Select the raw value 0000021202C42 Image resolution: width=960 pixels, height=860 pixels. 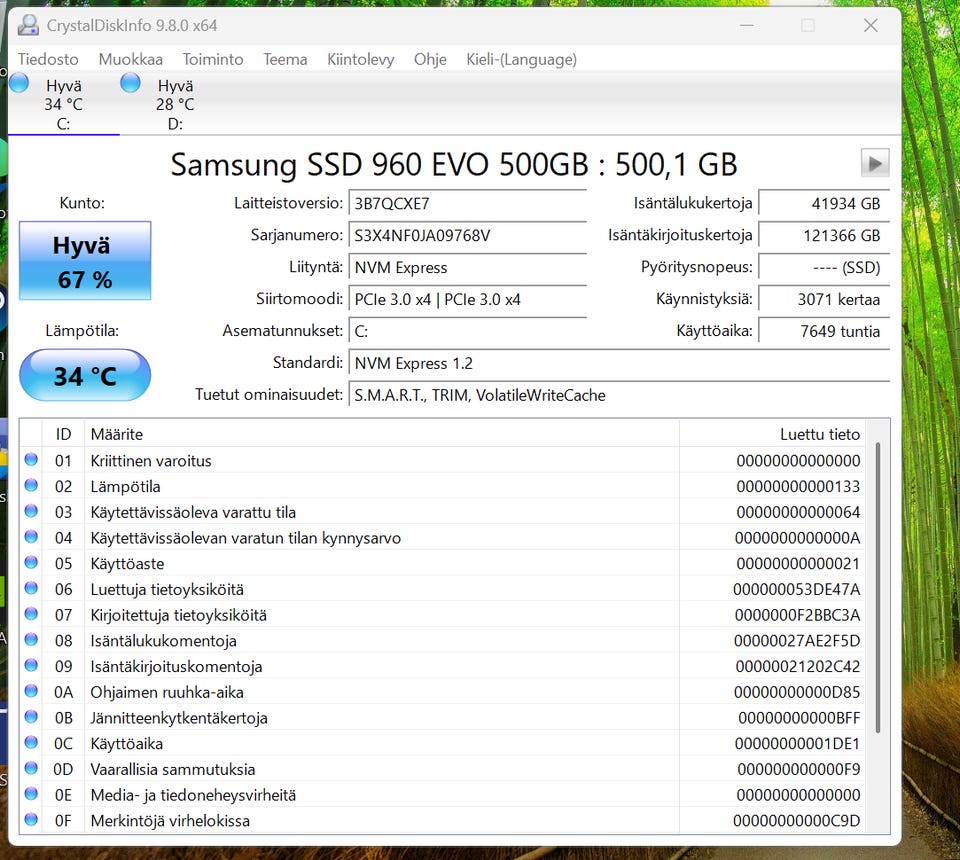[x=798, y=666]
